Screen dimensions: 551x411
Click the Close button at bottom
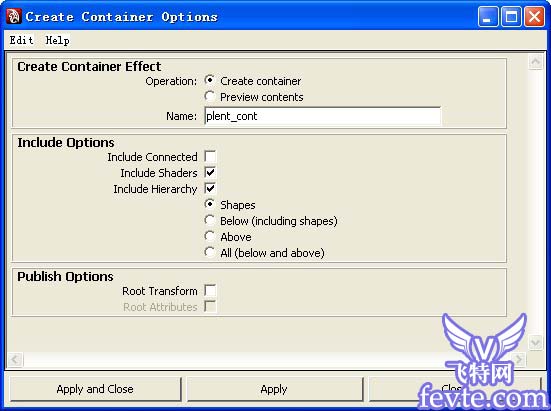455,389
